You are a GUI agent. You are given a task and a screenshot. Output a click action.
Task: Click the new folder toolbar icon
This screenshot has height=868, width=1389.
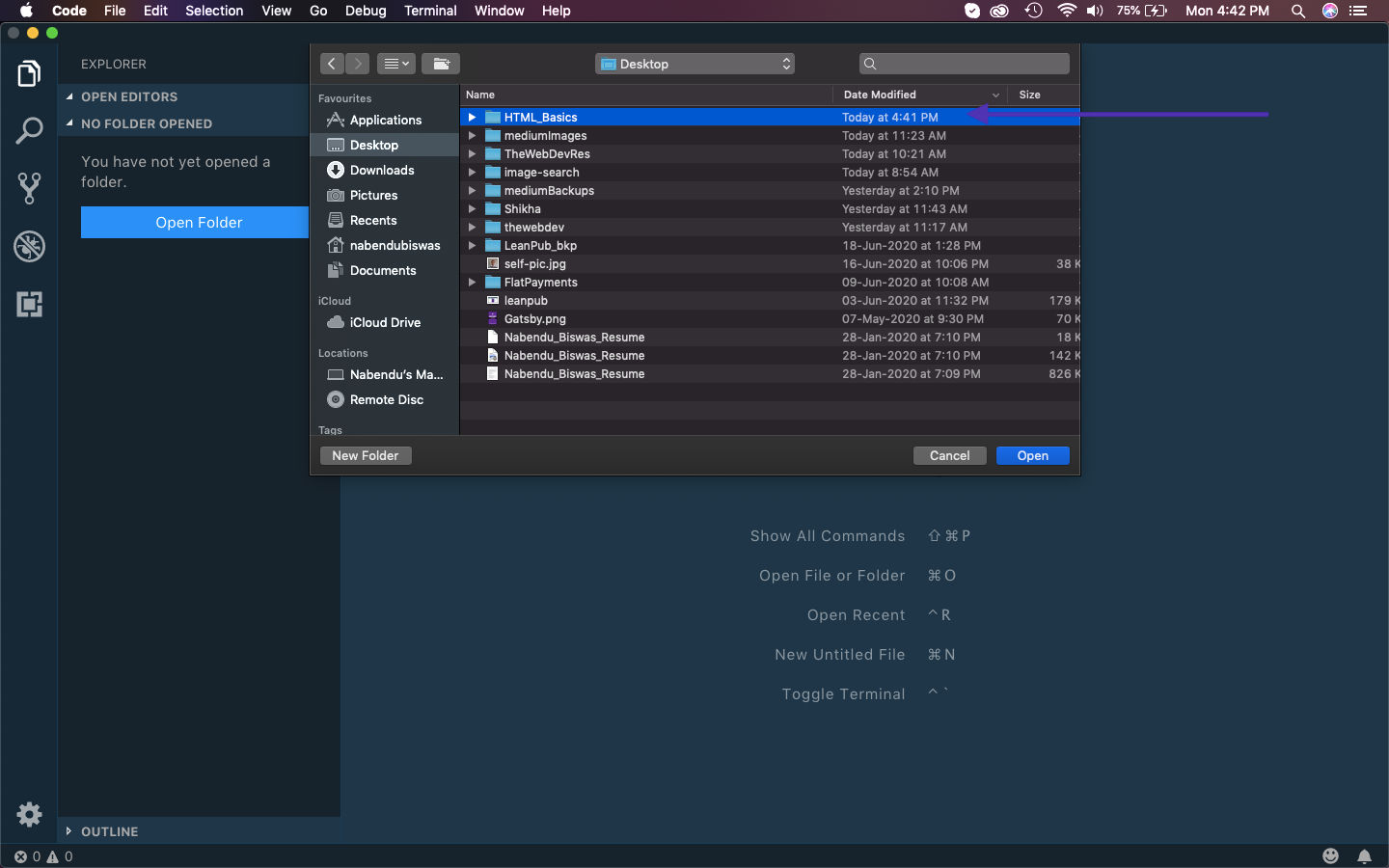point(441,64)
